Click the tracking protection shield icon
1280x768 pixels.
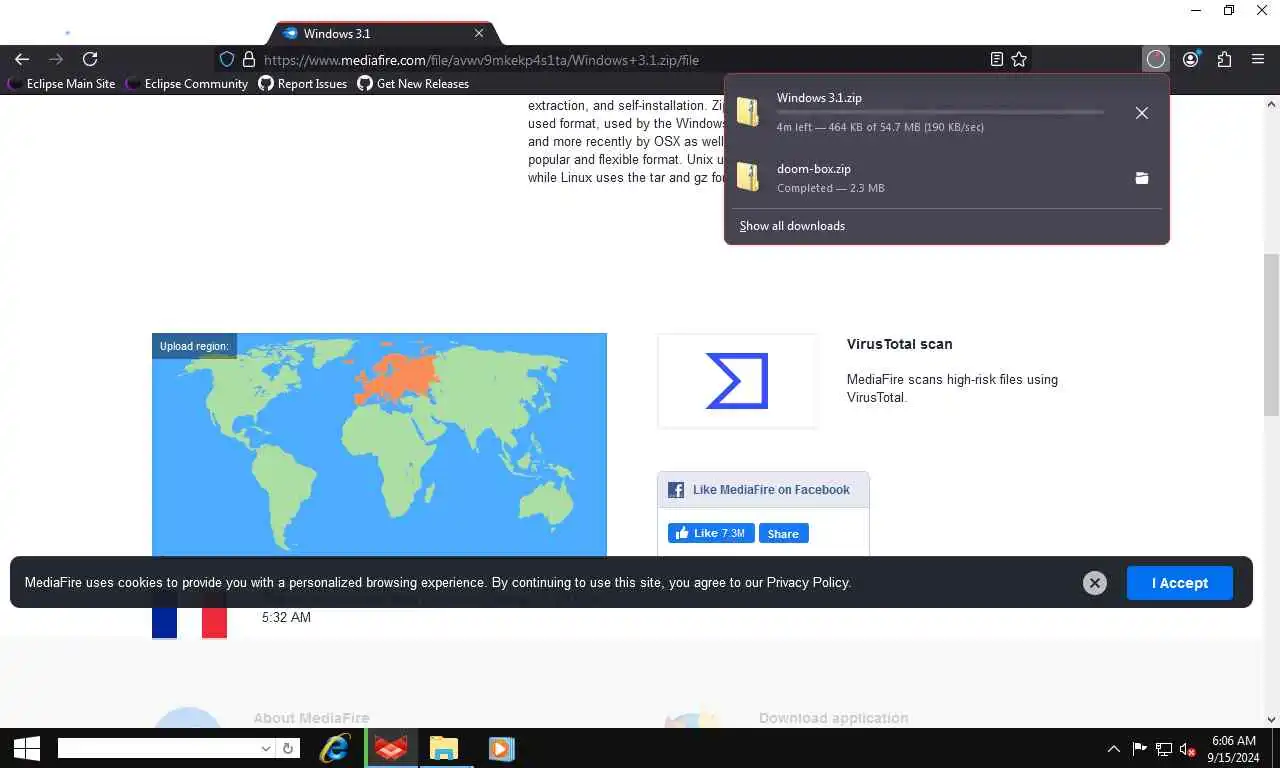coord(227,59)
